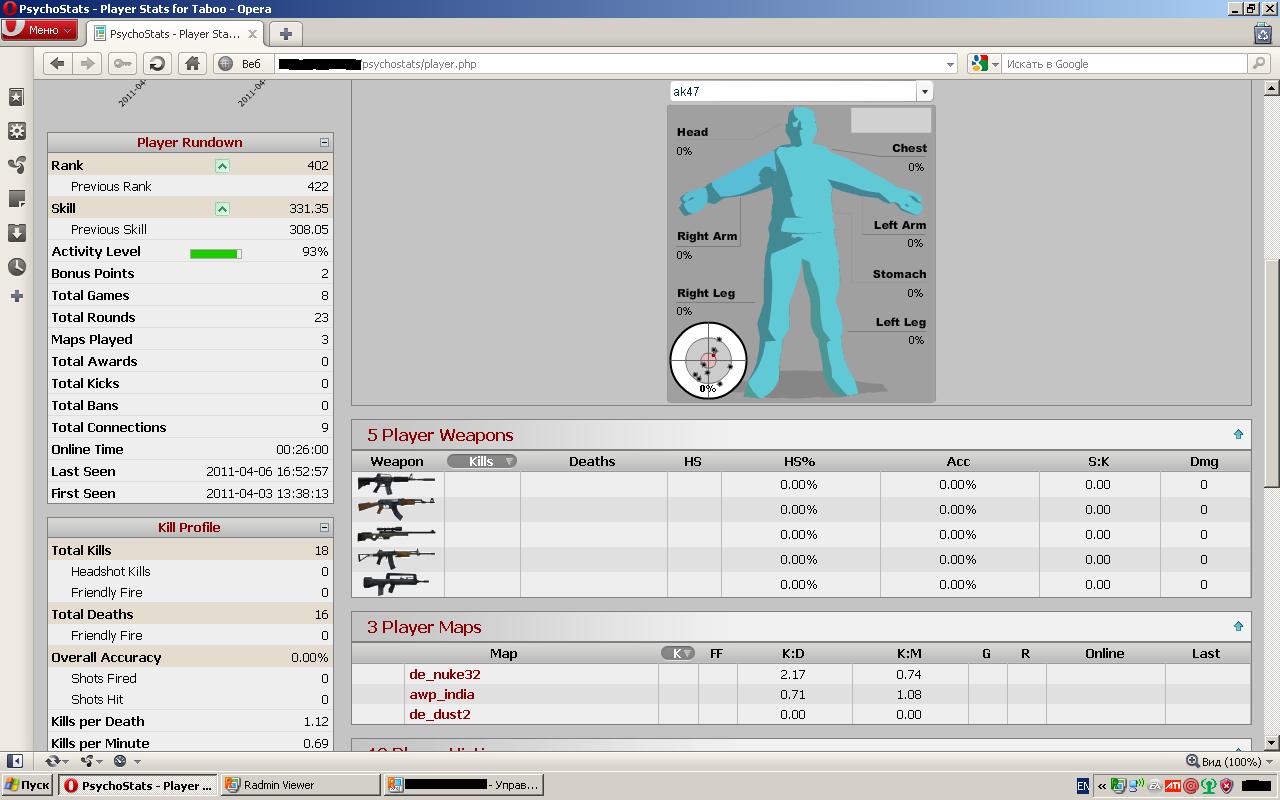Image resolution: width=1280 pixels, height=800 pixels.
Task: Open the Notes panel in sidebar
Action: point(16,199)
